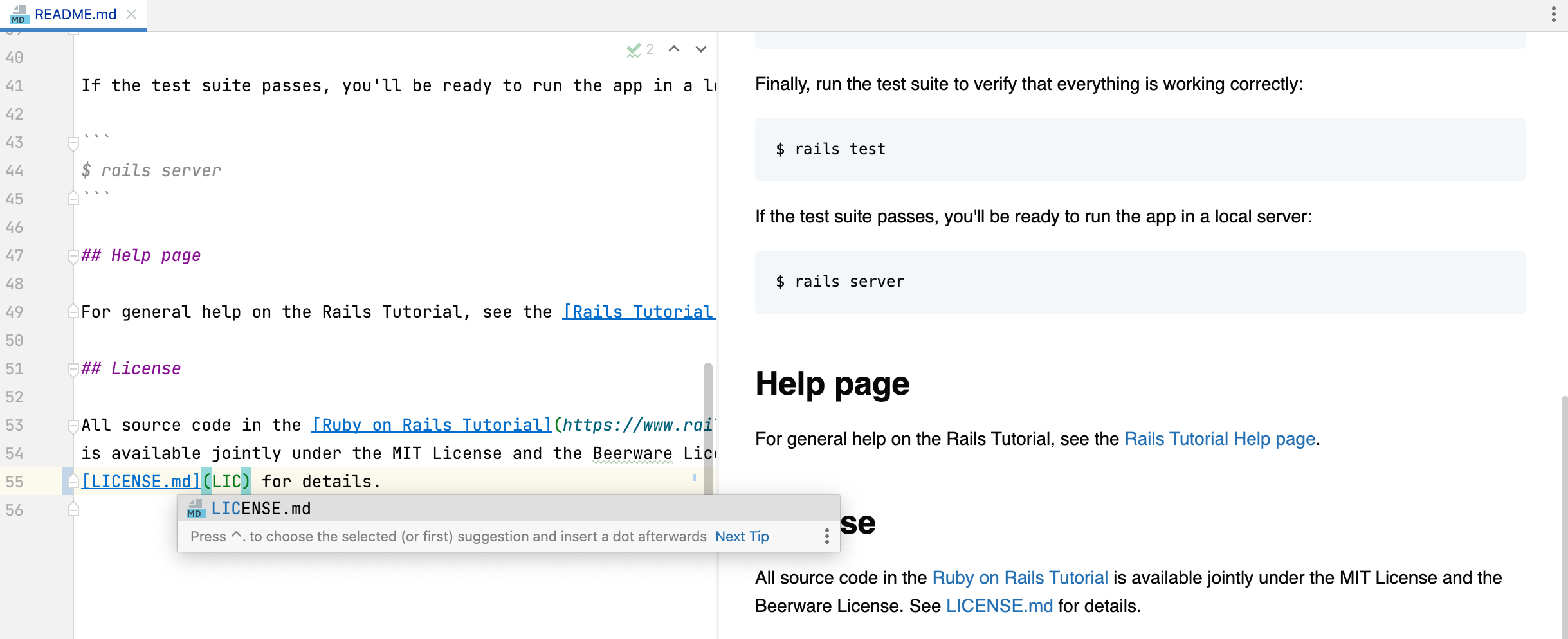Image resolution: width=1568 pixels, height=639 pixels.
Task: Select LICENSE.md from the completion popup
Action: coord(261,509)
